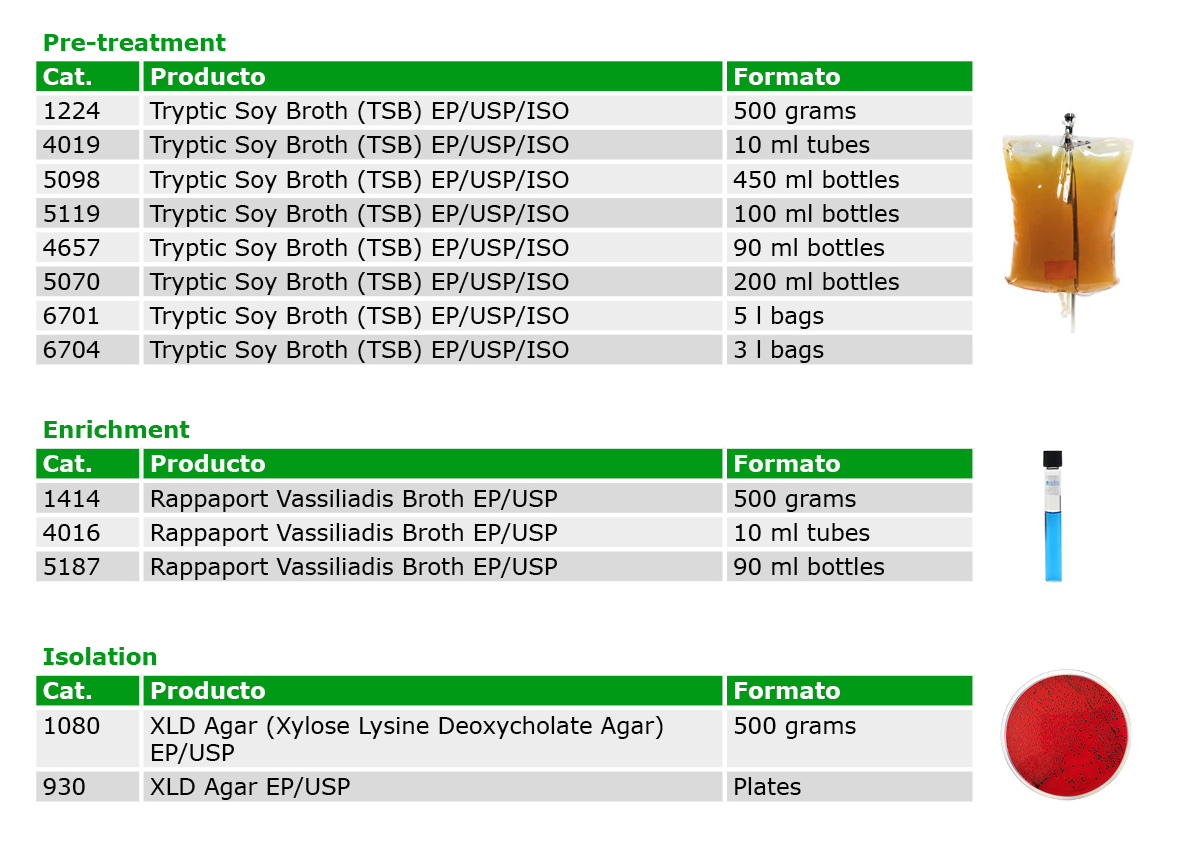Select the Pre-treatment section heading

pyautogui.click(x=134, y=42)
